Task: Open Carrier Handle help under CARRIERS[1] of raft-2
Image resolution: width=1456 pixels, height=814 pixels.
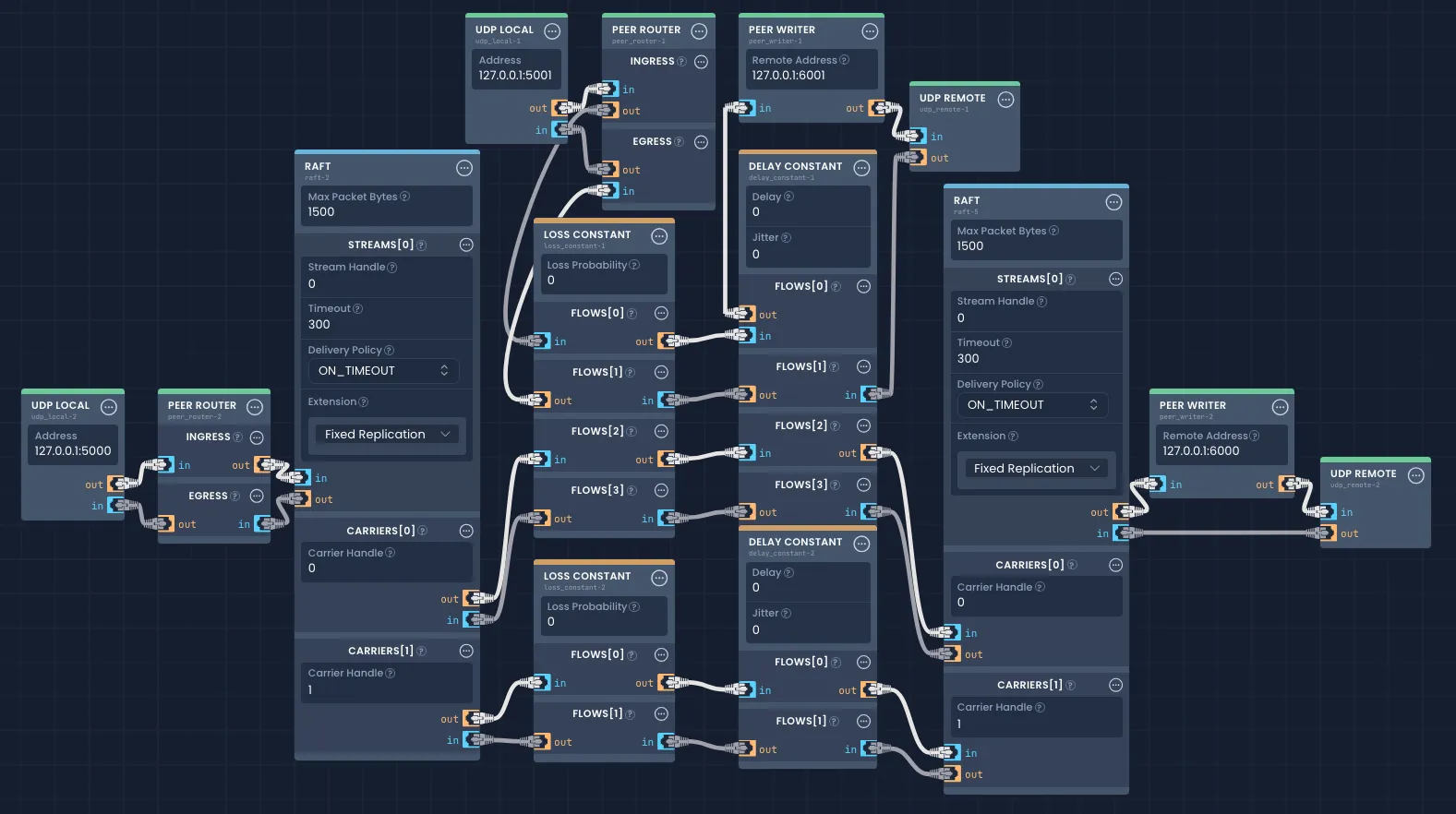Action: pos(390,674)
